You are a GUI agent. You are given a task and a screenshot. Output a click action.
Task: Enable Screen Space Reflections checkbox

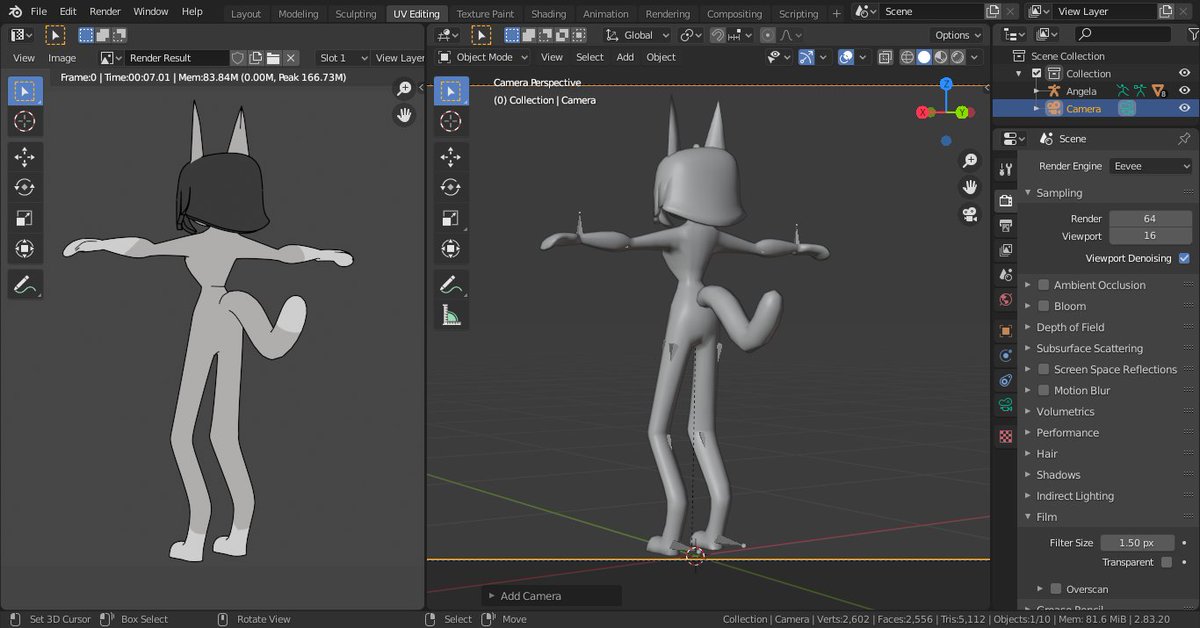coord(1043,369)
